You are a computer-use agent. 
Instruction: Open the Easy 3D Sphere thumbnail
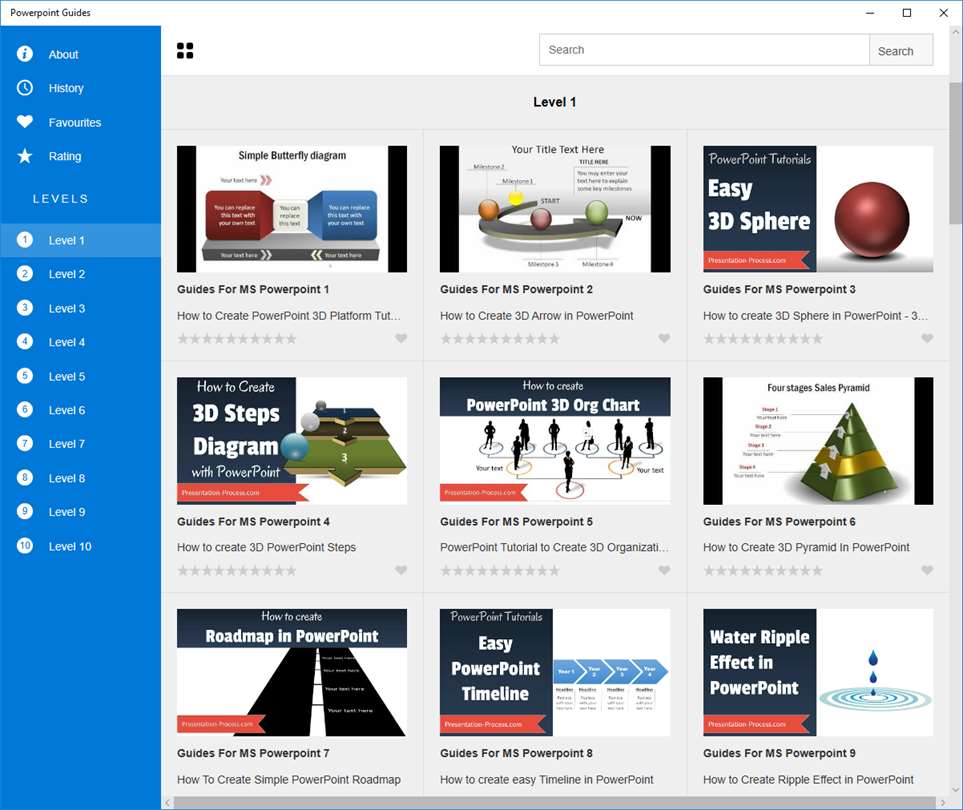(818, 209)
